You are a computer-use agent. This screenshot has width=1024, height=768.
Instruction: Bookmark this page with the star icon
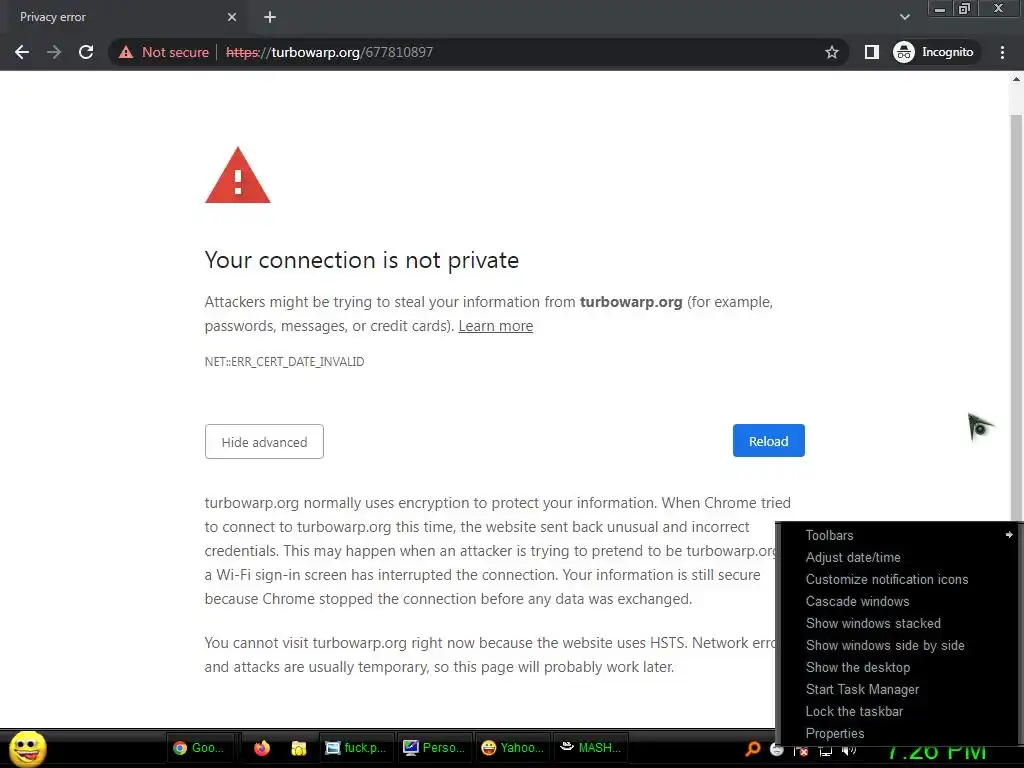click(831, 52)
